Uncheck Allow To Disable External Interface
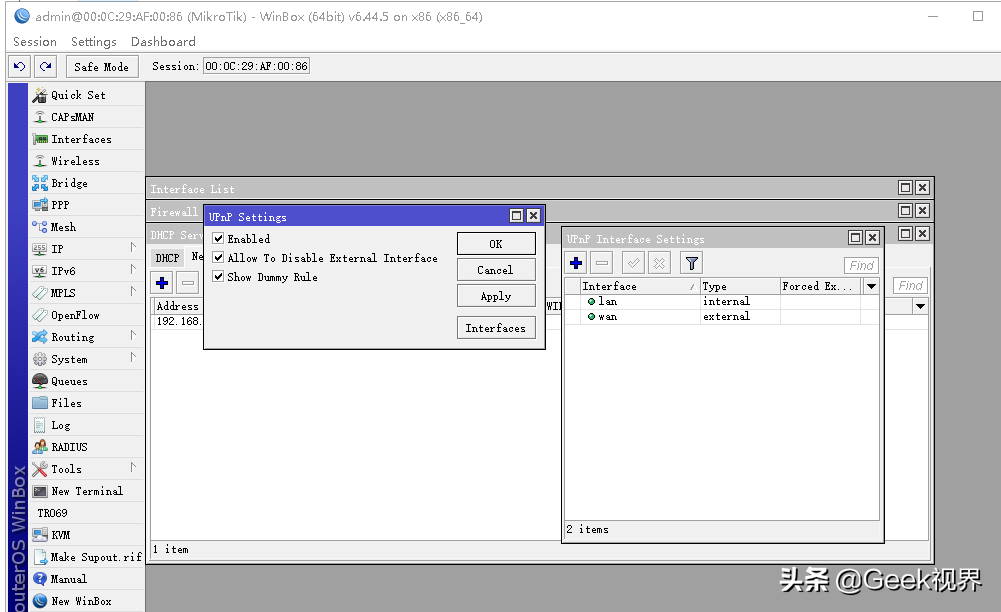Image resolution: width=1001 pixels, height=612 pixels. [218, 258]
